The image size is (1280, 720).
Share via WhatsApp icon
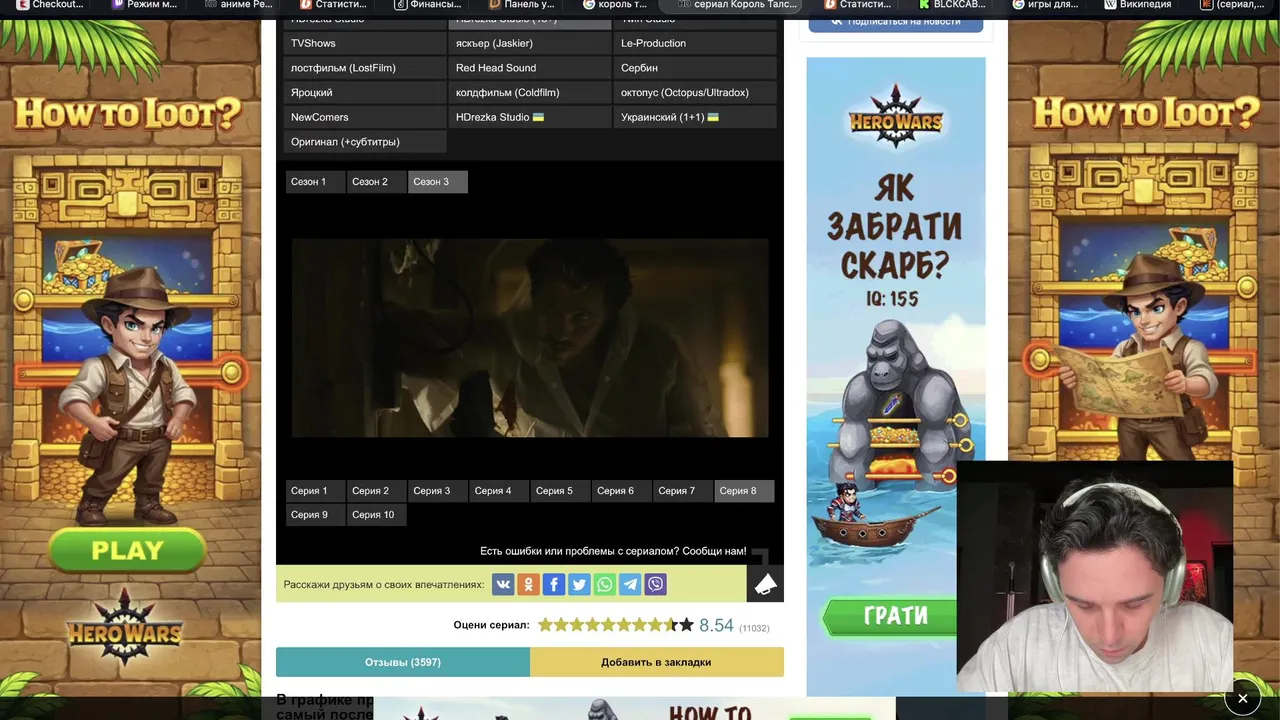605,584
